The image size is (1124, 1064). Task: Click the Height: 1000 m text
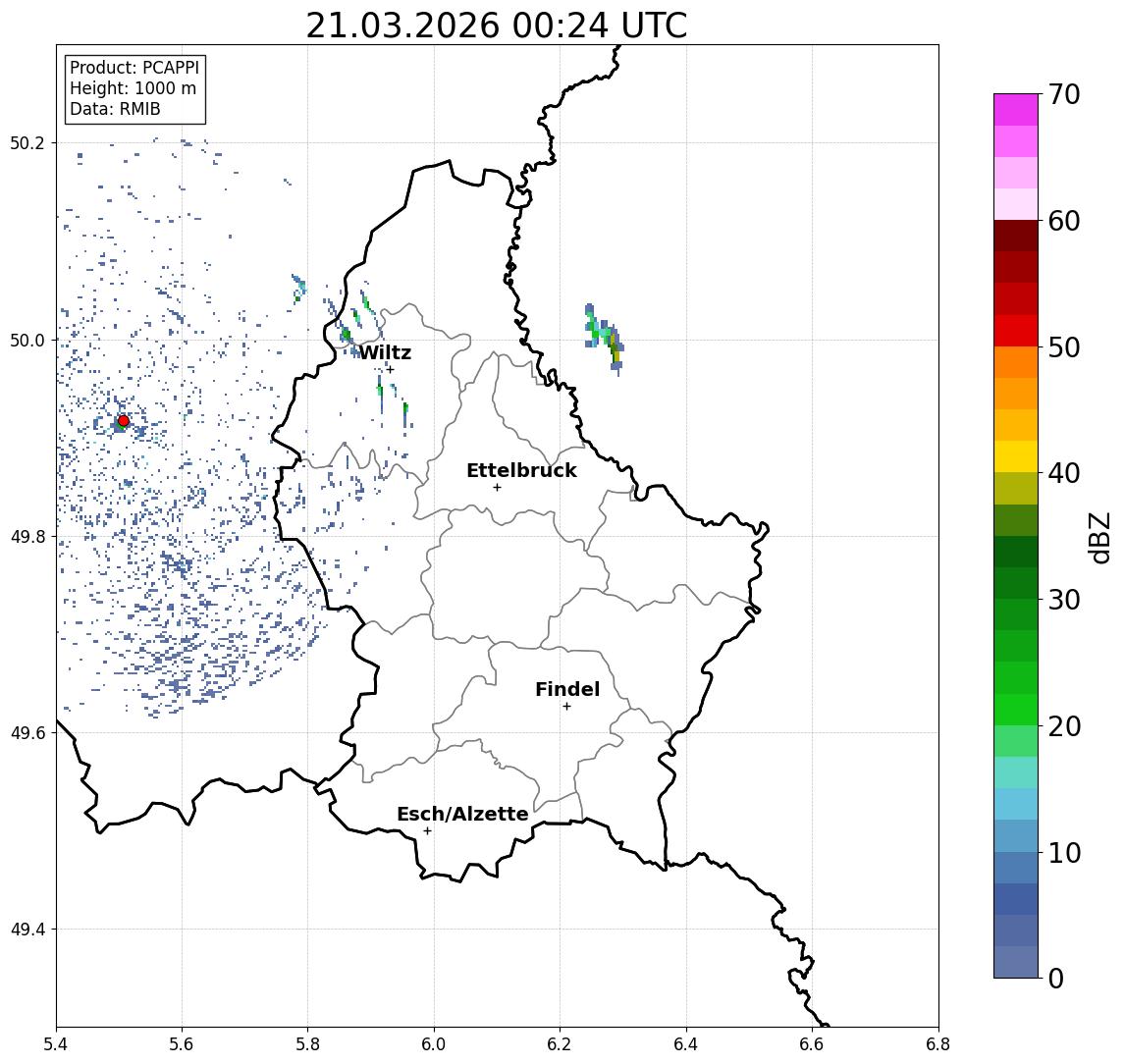(133, 88)
